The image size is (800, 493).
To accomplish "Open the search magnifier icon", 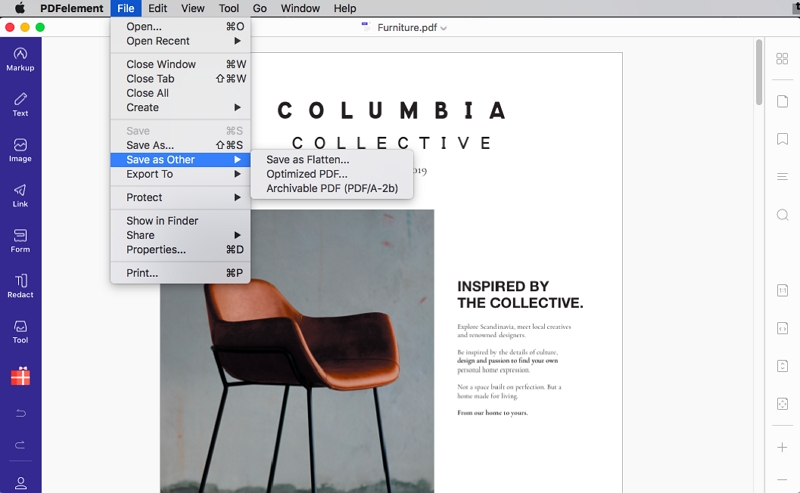I will point(782,215).
